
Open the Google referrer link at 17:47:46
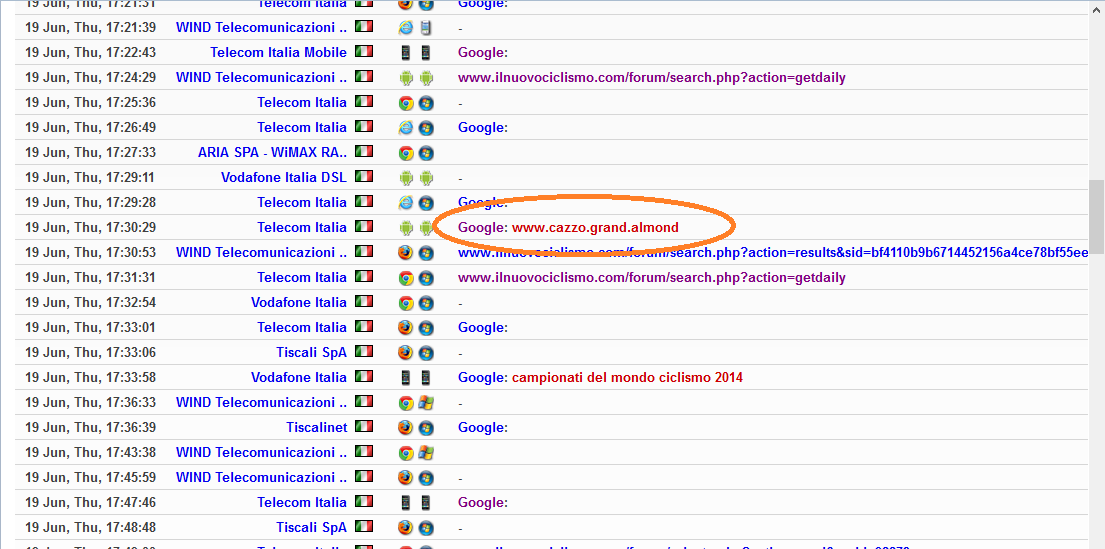[481, 503]
